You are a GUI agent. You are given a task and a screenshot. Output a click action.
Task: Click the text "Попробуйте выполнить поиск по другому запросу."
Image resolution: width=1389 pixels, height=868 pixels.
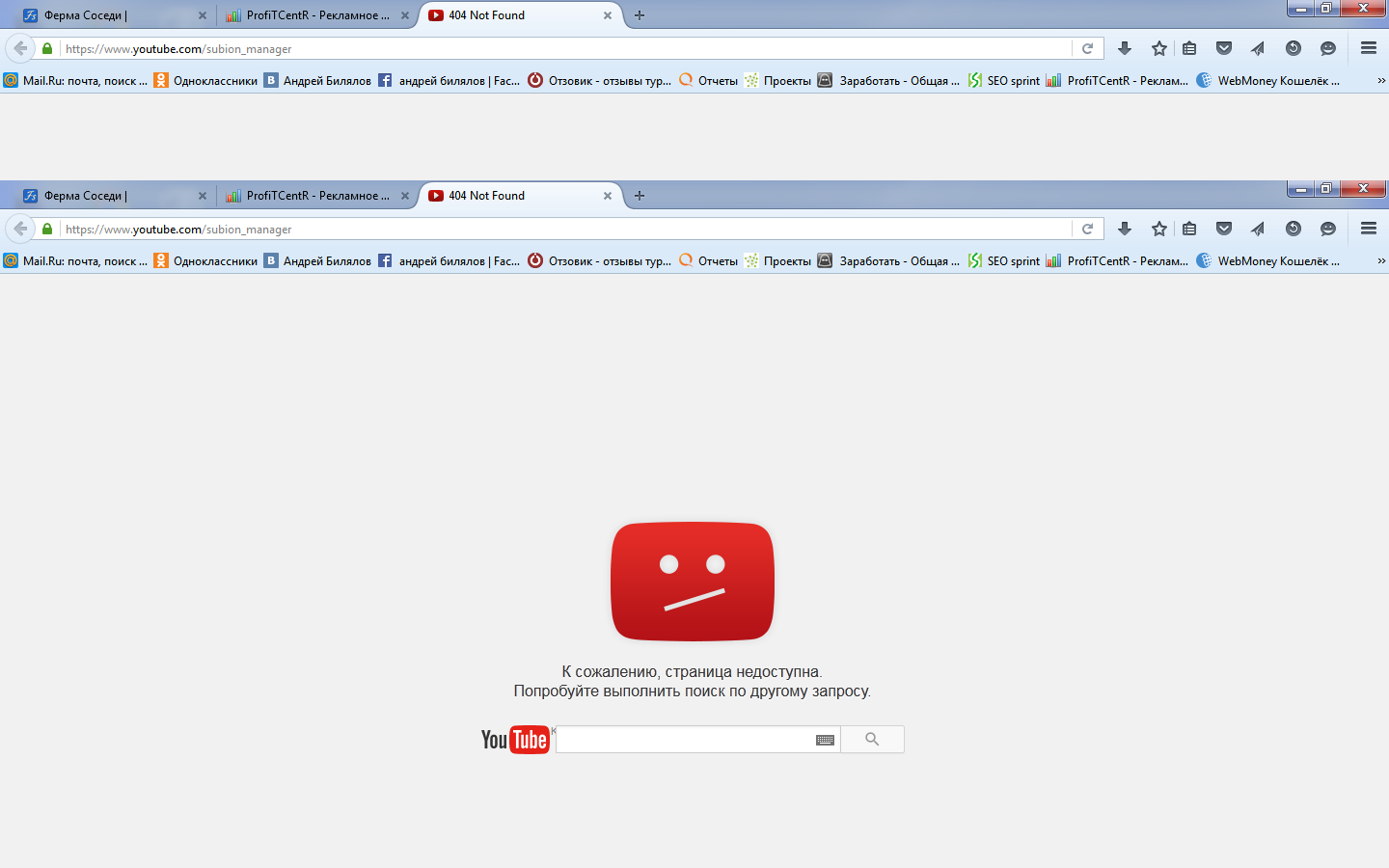click(693, 692)
